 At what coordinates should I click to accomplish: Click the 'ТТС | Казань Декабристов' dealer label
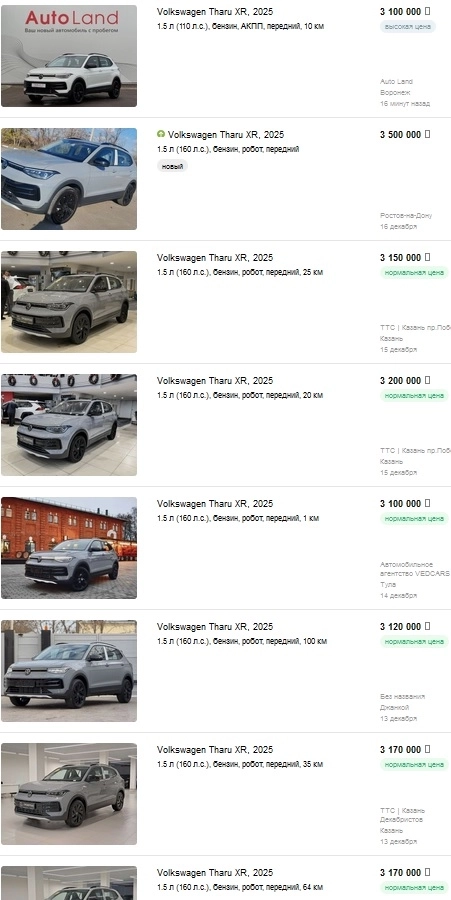[x=402, y=815]
